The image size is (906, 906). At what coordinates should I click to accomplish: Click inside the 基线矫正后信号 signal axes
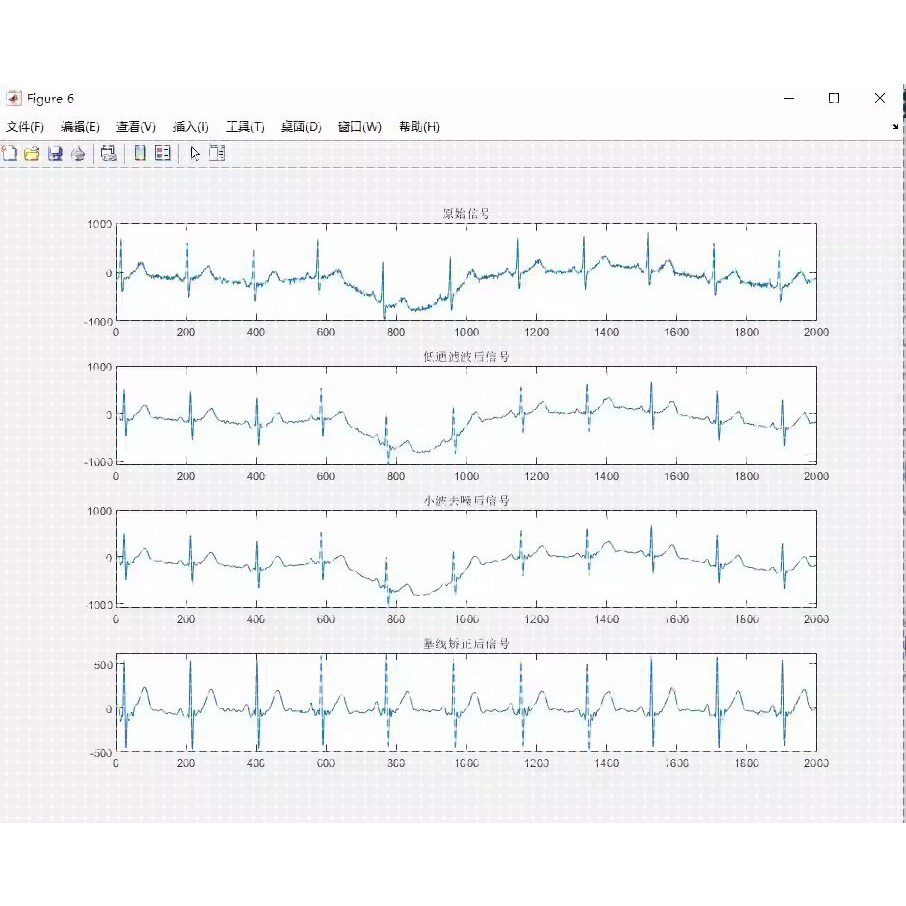(x=466, y=702)
